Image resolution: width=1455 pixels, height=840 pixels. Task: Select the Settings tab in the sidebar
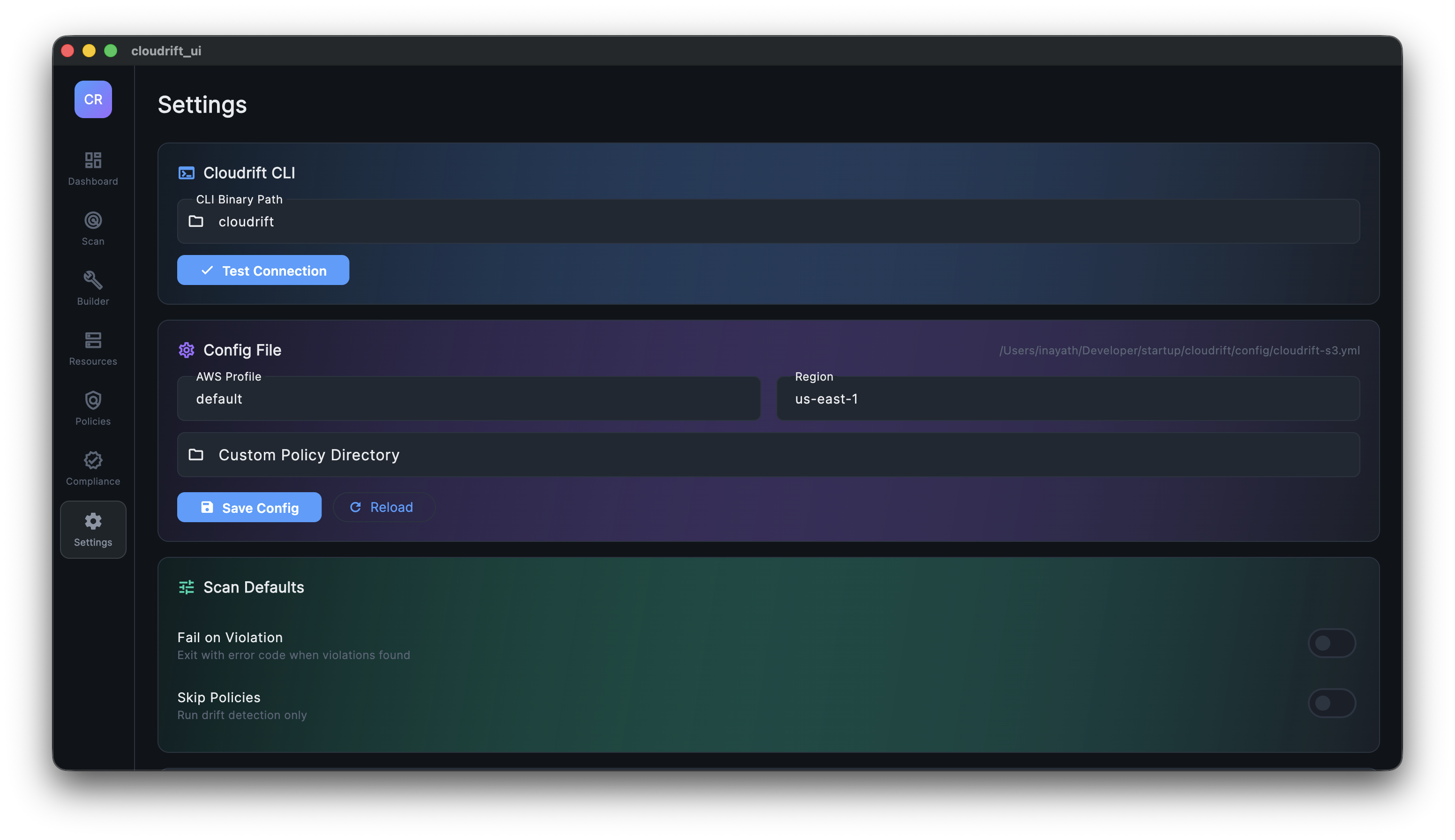(93, 530)
